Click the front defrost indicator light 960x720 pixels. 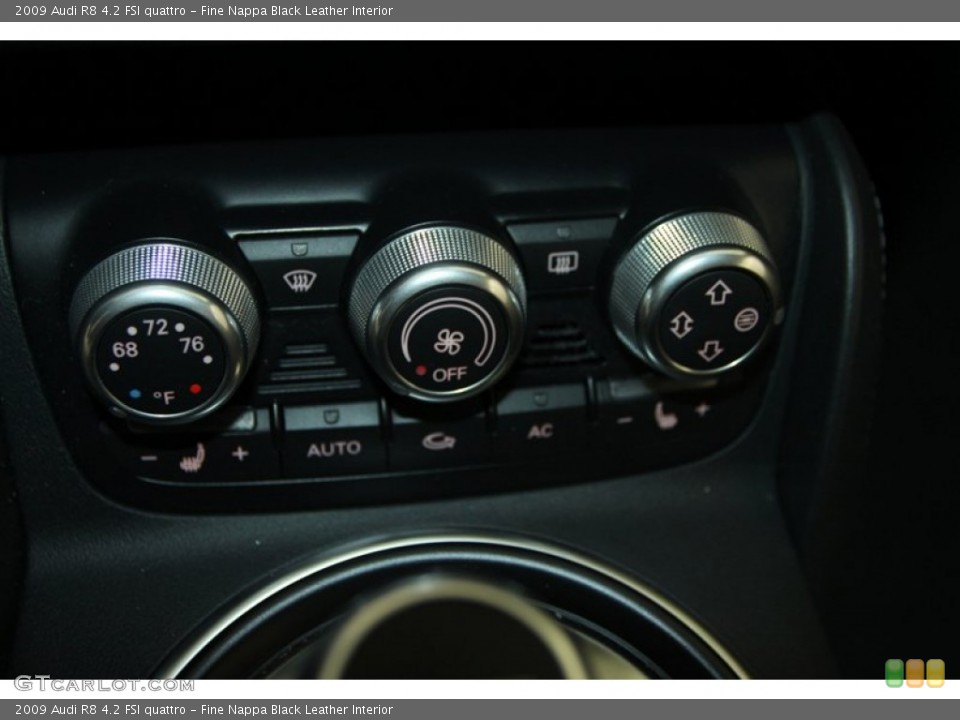[x=299, y=249]
